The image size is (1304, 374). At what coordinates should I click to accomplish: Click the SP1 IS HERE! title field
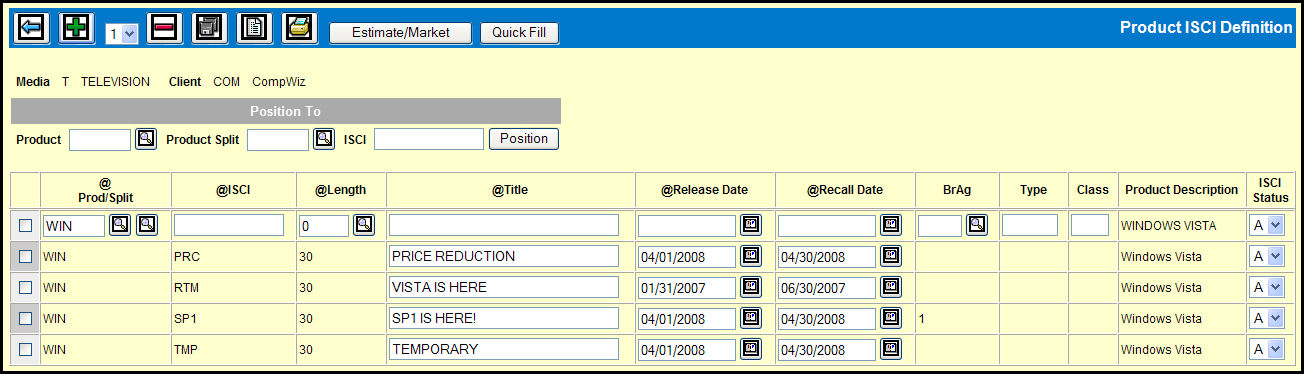tap(504, 319)
